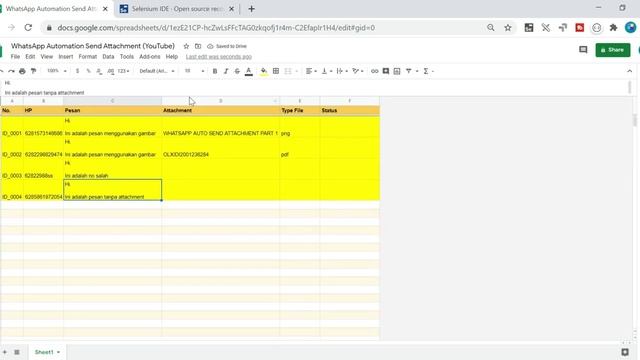Select the Sheet1 tab

click(47, 352)
